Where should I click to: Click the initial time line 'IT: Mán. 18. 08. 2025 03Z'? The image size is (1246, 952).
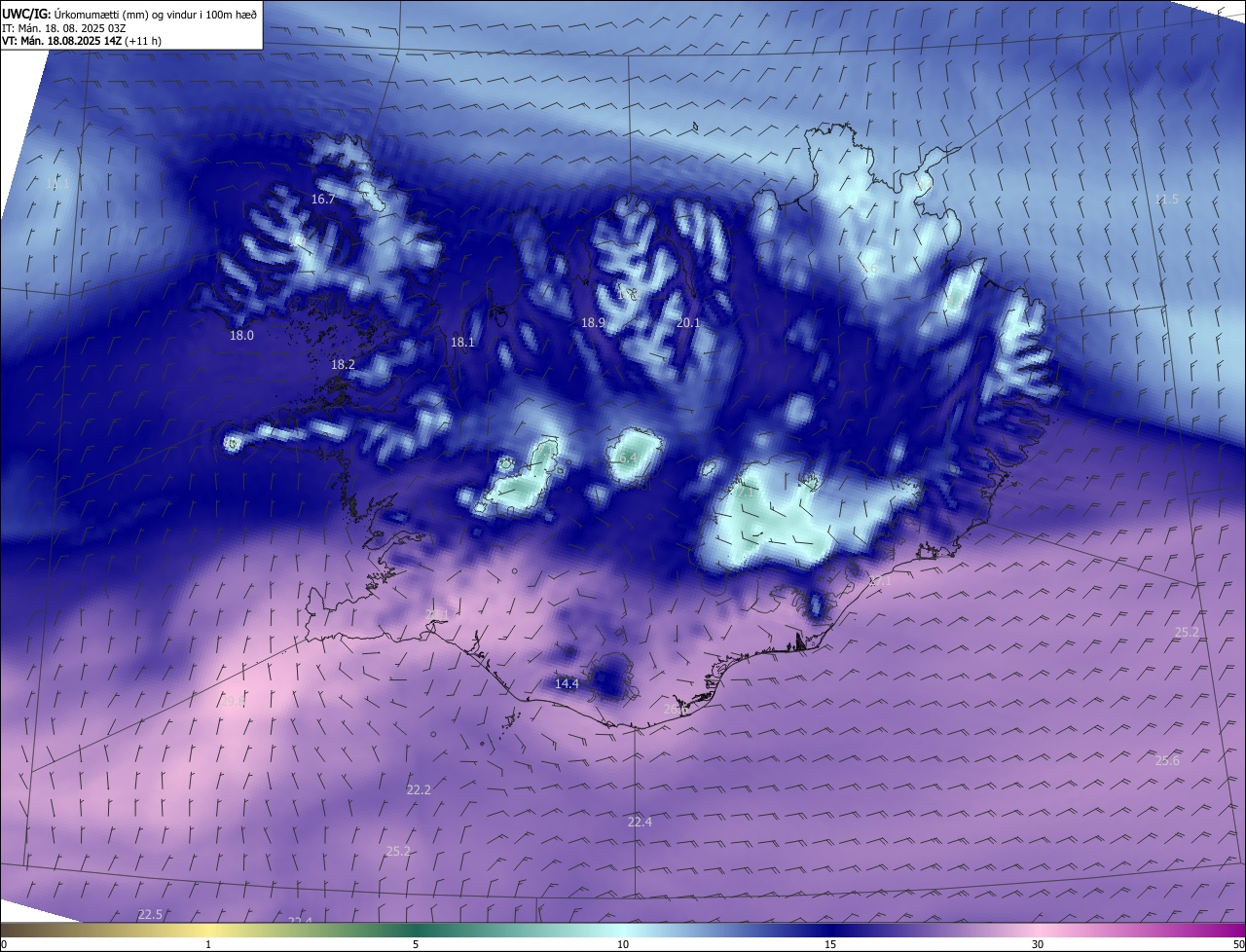point(63,28)
